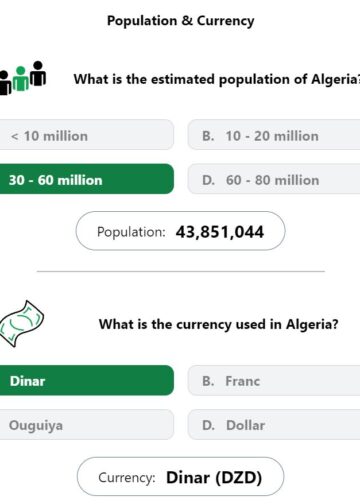This screenshot has height=504, width=360.
Task: Click the 'Population:' label text
Action: [131, 232]
